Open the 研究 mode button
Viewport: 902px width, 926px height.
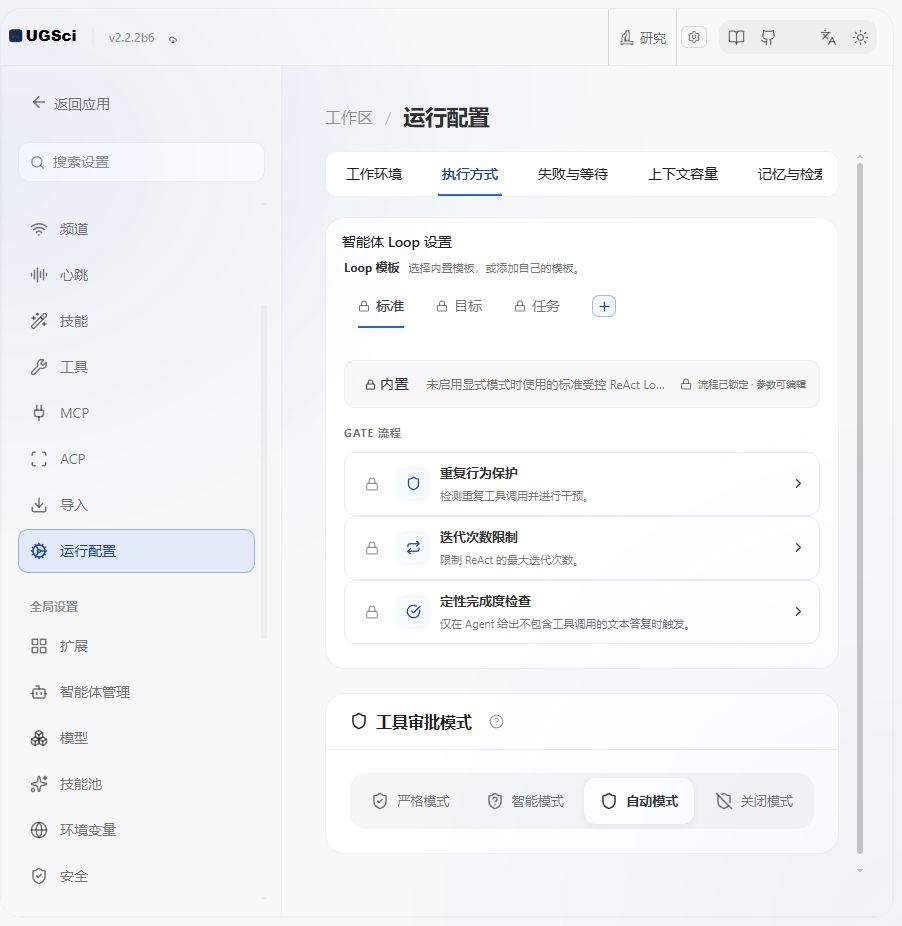tap(643, 38)
